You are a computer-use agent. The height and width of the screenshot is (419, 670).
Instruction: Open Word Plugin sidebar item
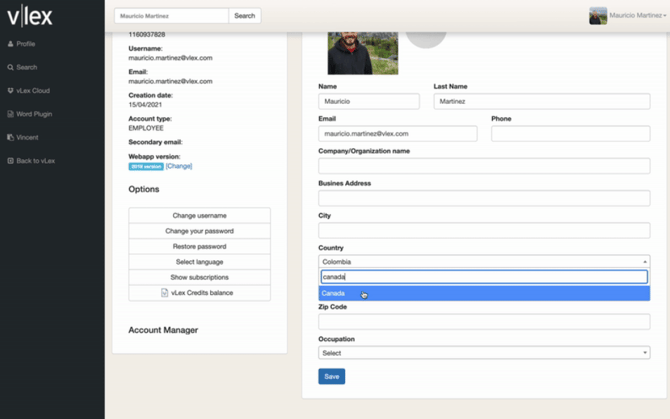pyautogui.click(x=29, y=114)
